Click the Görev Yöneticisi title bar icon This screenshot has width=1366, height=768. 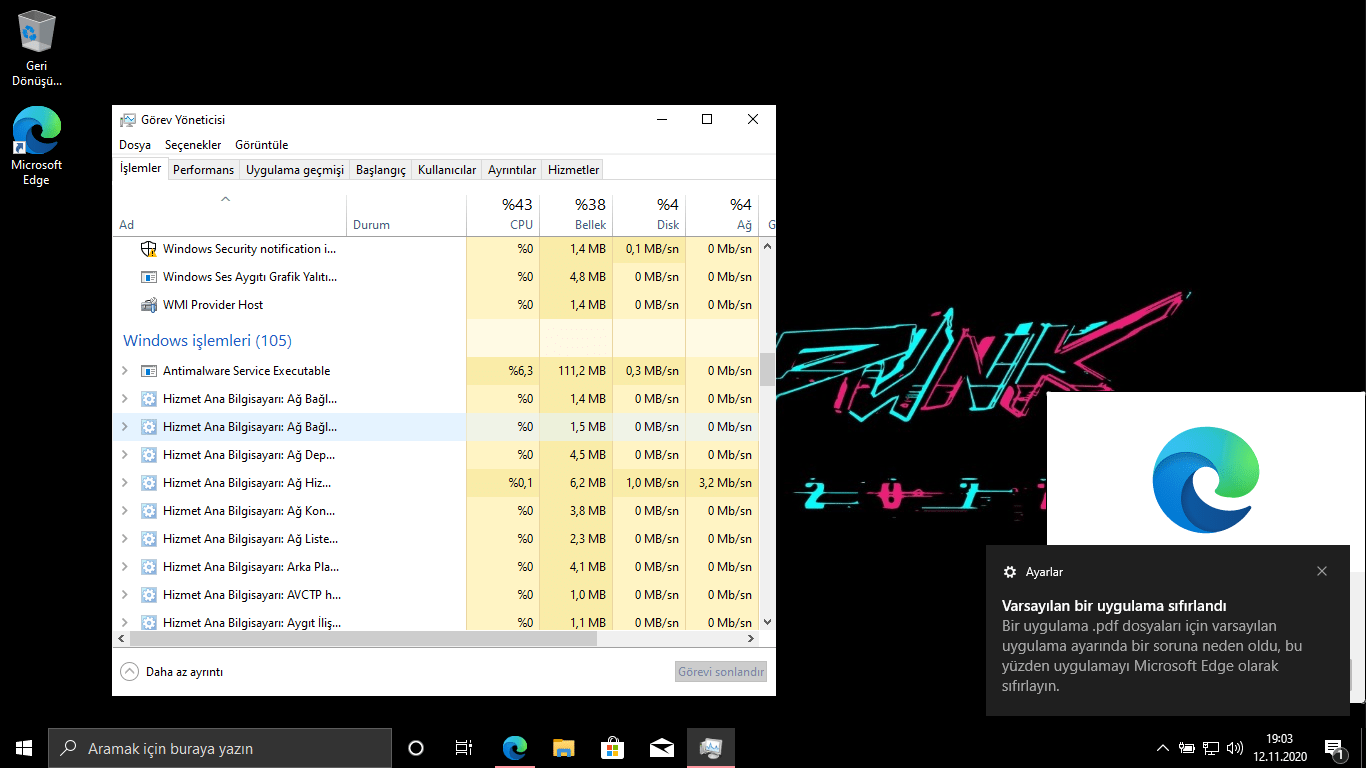[x=128, y=120]
